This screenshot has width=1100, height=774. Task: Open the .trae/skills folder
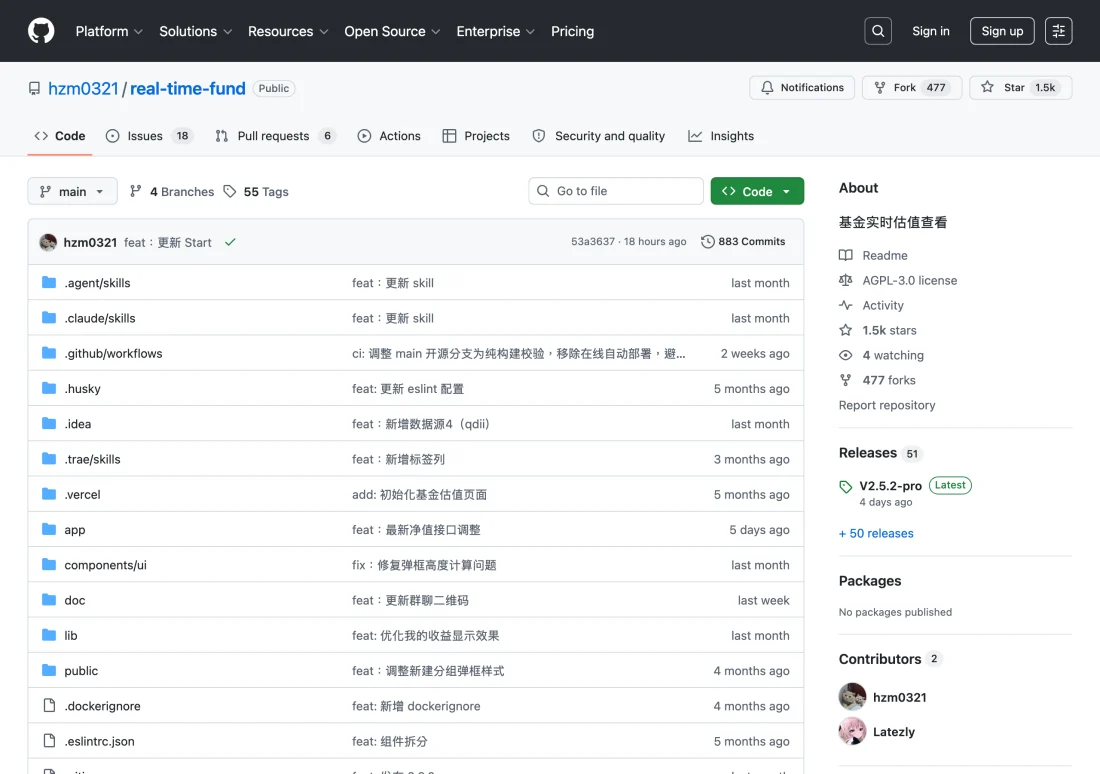click(x=92, y=459)
